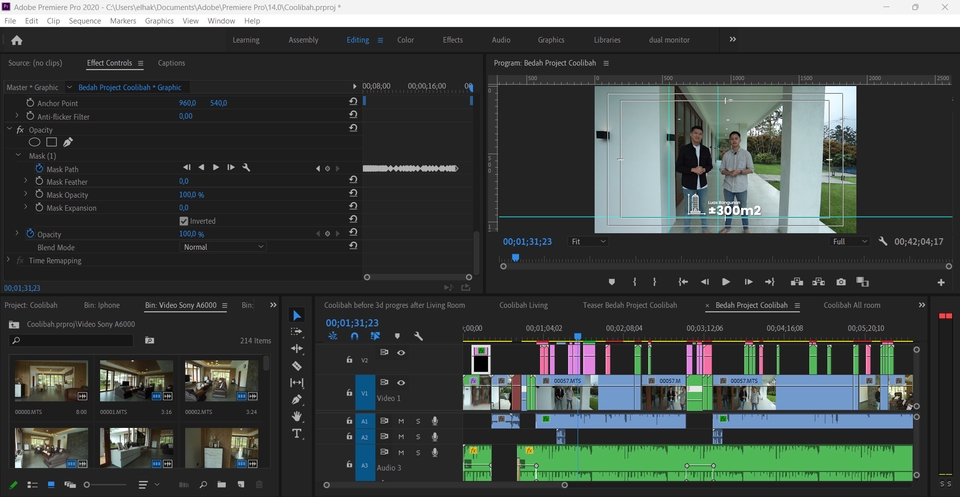960x497 pixels.
Task: Click Find magnifier in project panel
Action: 203,485
